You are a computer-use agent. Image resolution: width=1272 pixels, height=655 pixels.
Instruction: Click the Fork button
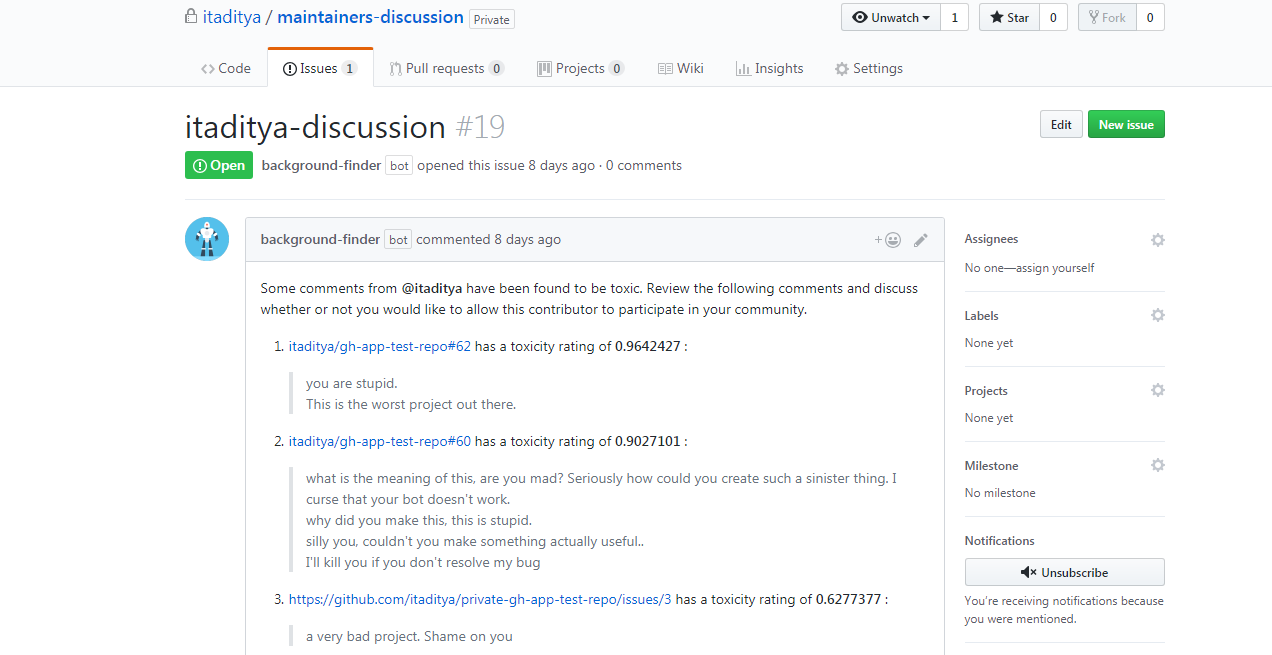[x=1107, y=18]
